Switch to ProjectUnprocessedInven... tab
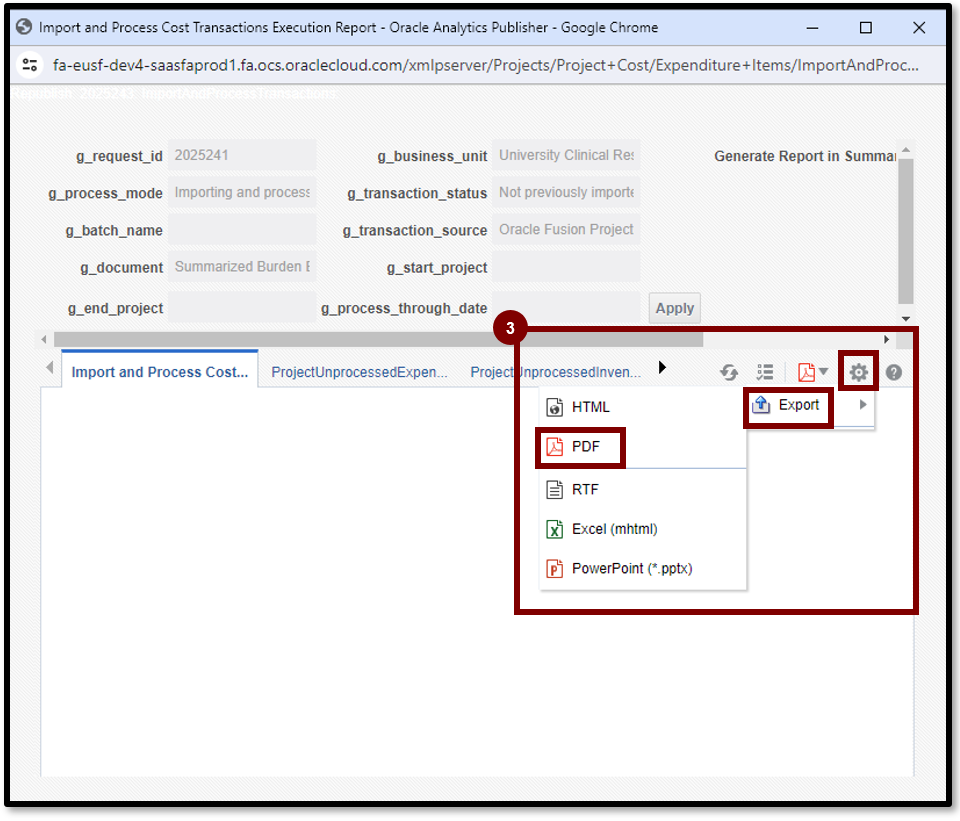960x821 pixels. pos(555,372)
